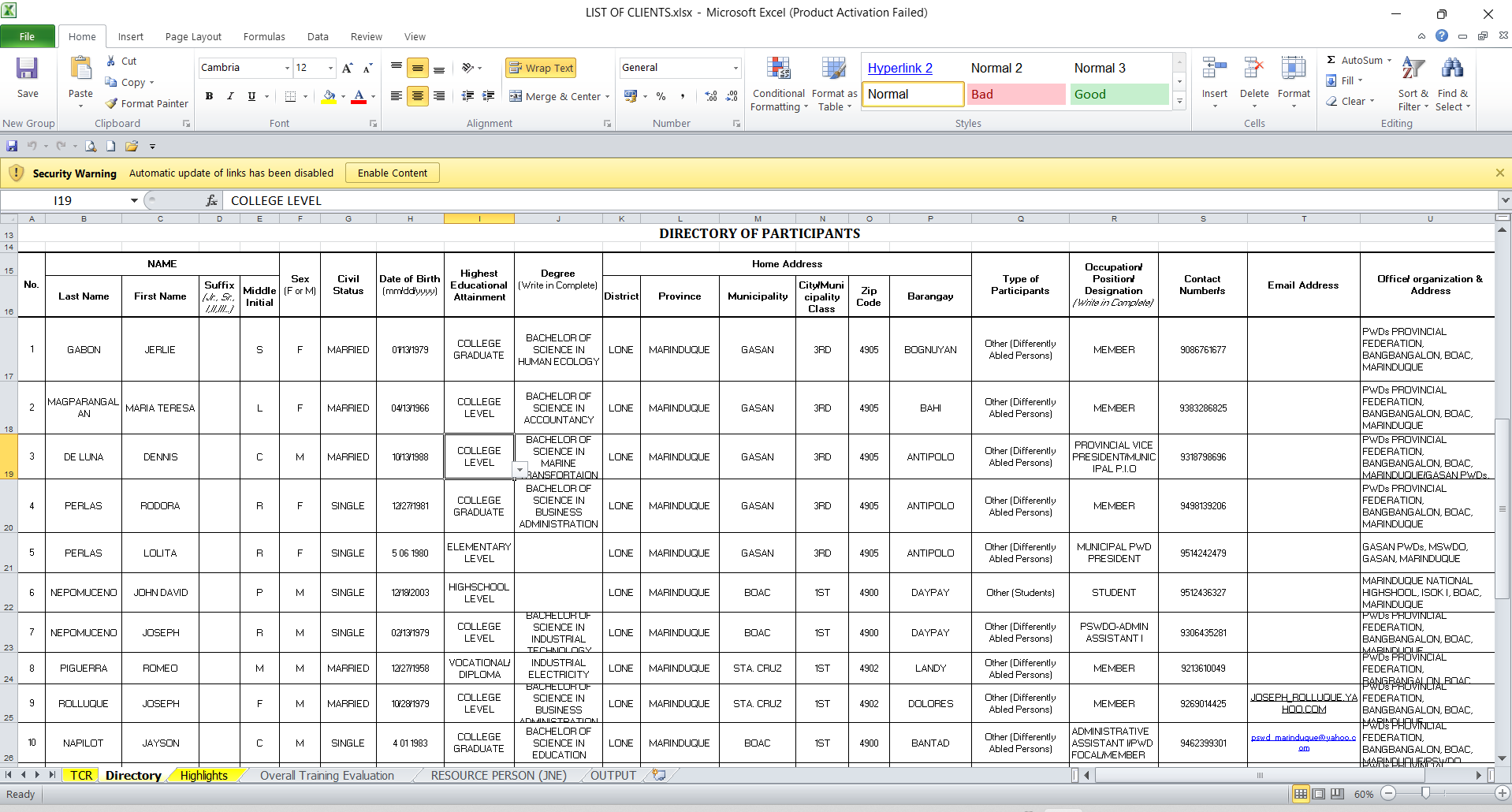Click the Enable Content button
Screen dimensions: 1512x812
(x=392, y=173)
